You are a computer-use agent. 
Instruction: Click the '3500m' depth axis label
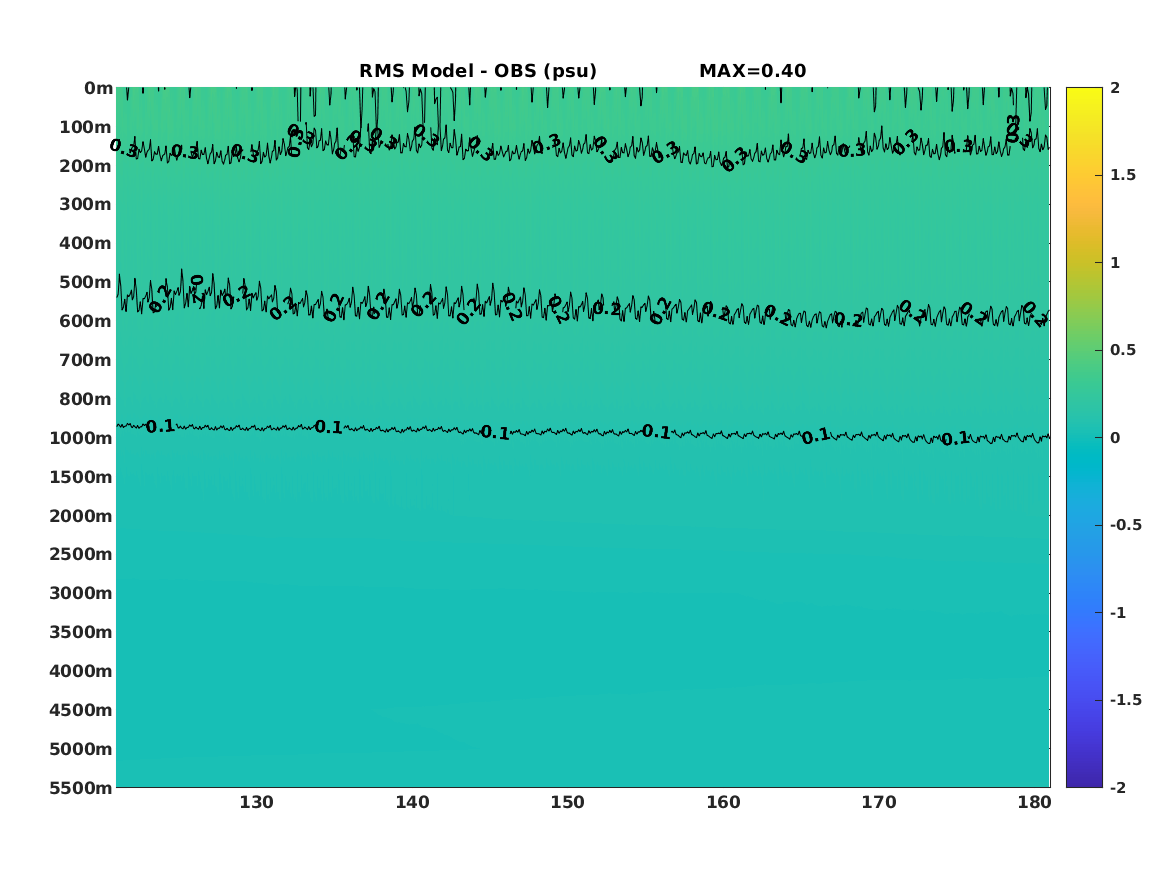tap(80, 632)
